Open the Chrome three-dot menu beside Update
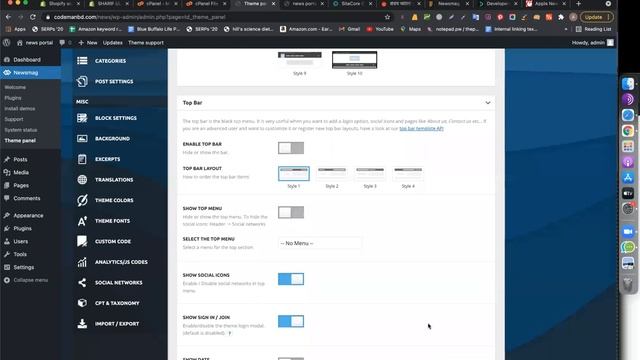 pyautogui.click(x=608, y=17)
